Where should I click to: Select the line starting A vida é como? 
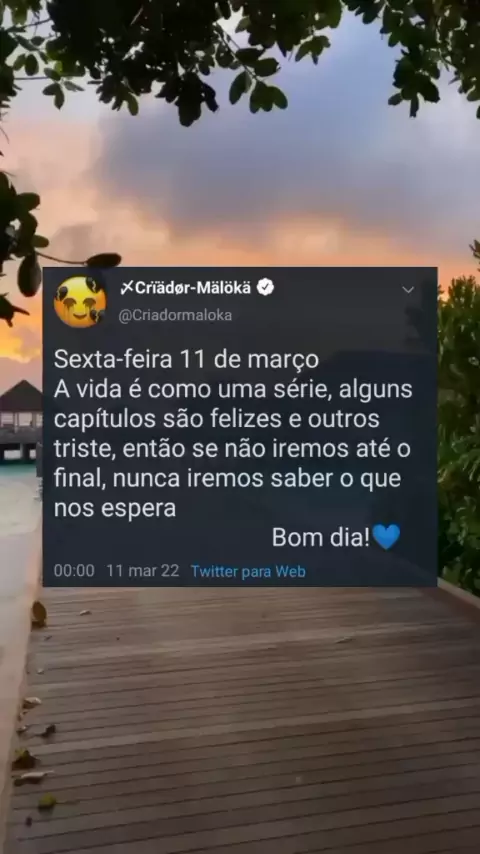click(233, 390)
